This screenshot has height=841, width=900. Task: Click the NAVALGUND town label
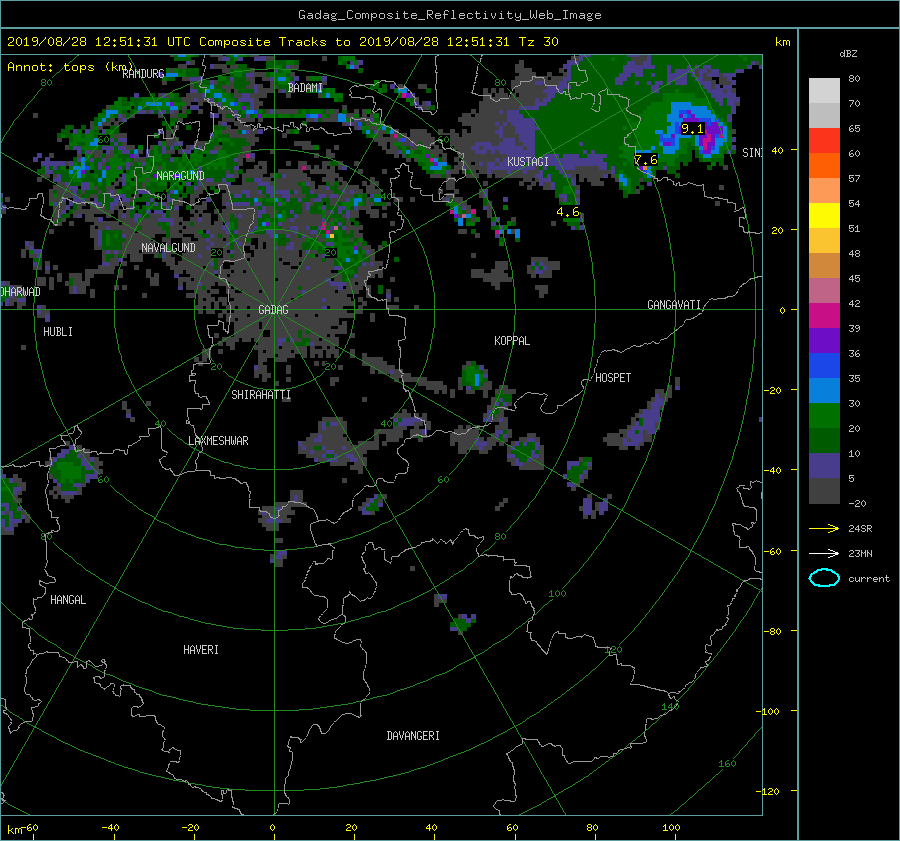click(x=168, y=248)
